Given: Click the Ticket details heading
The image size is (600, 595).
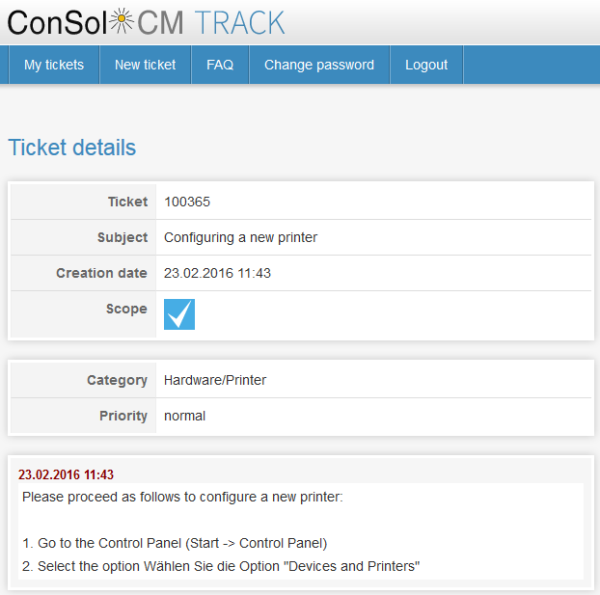Looking at the screenshot, I should pos(72,148).
